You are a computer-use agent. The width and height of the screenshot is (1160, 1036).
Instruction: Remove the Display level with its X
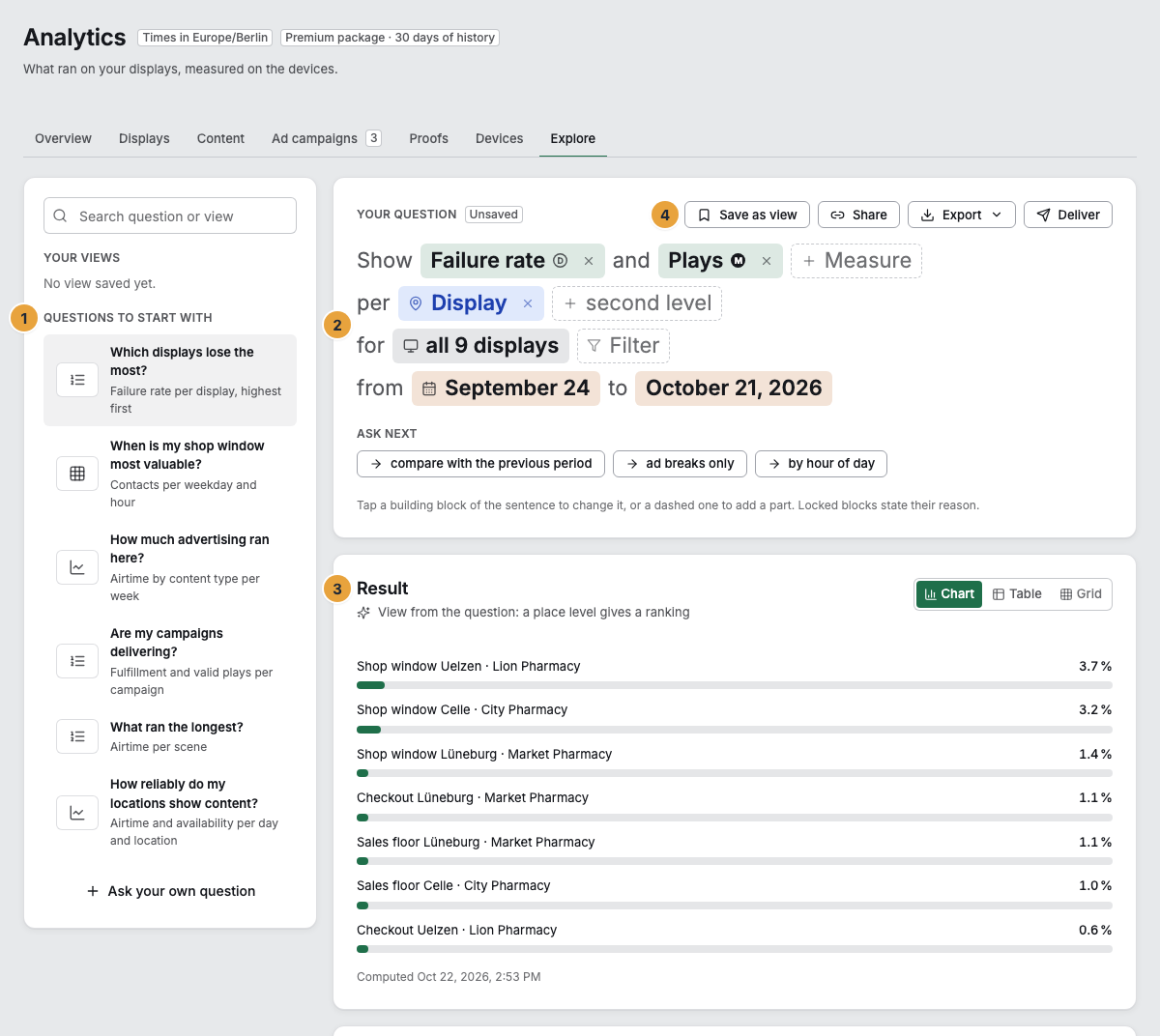pyautogui.click(x=528, y=303)
